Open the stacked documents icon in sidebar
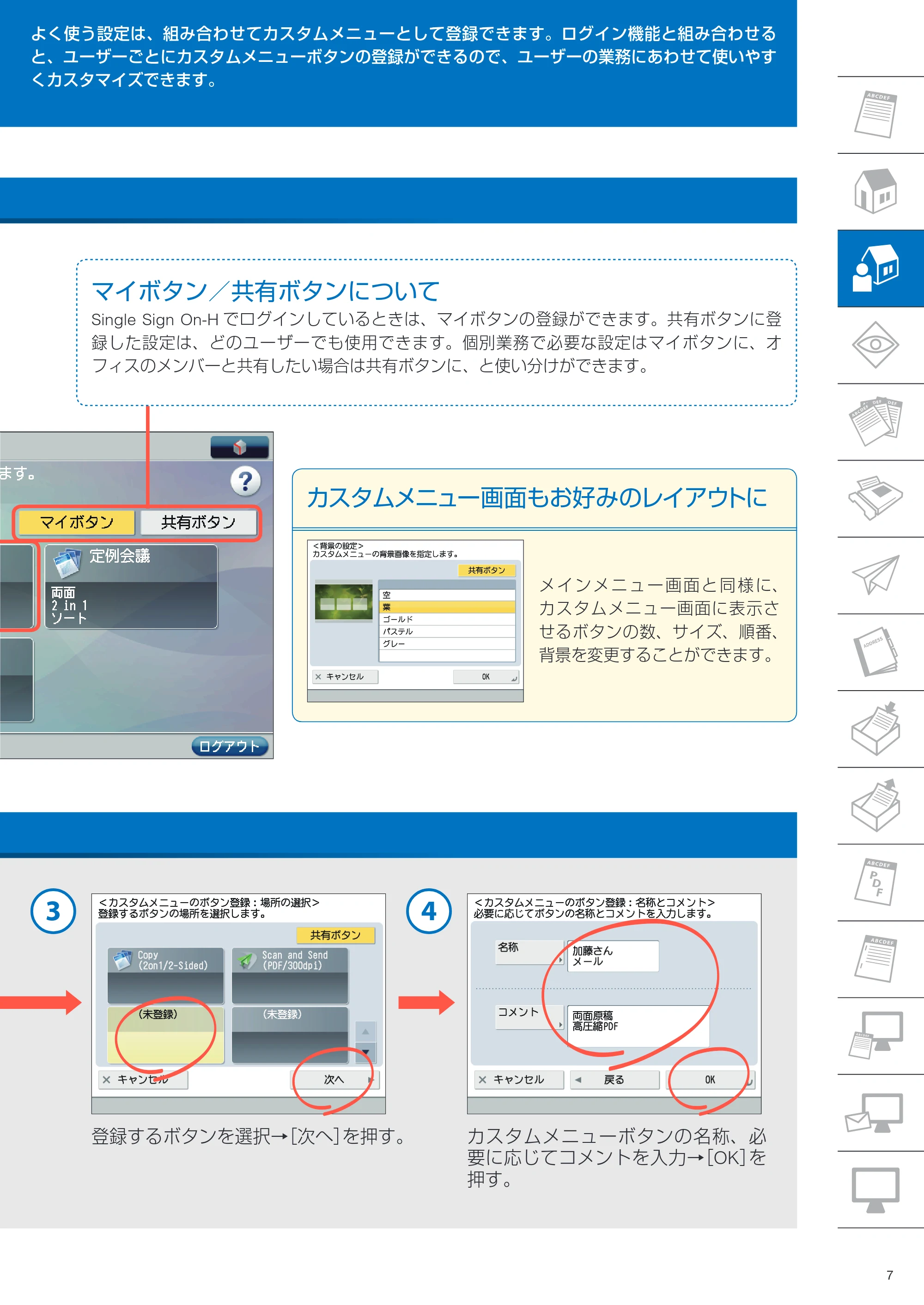Screen dimensions: 924x1305 (x=875, y=422)
